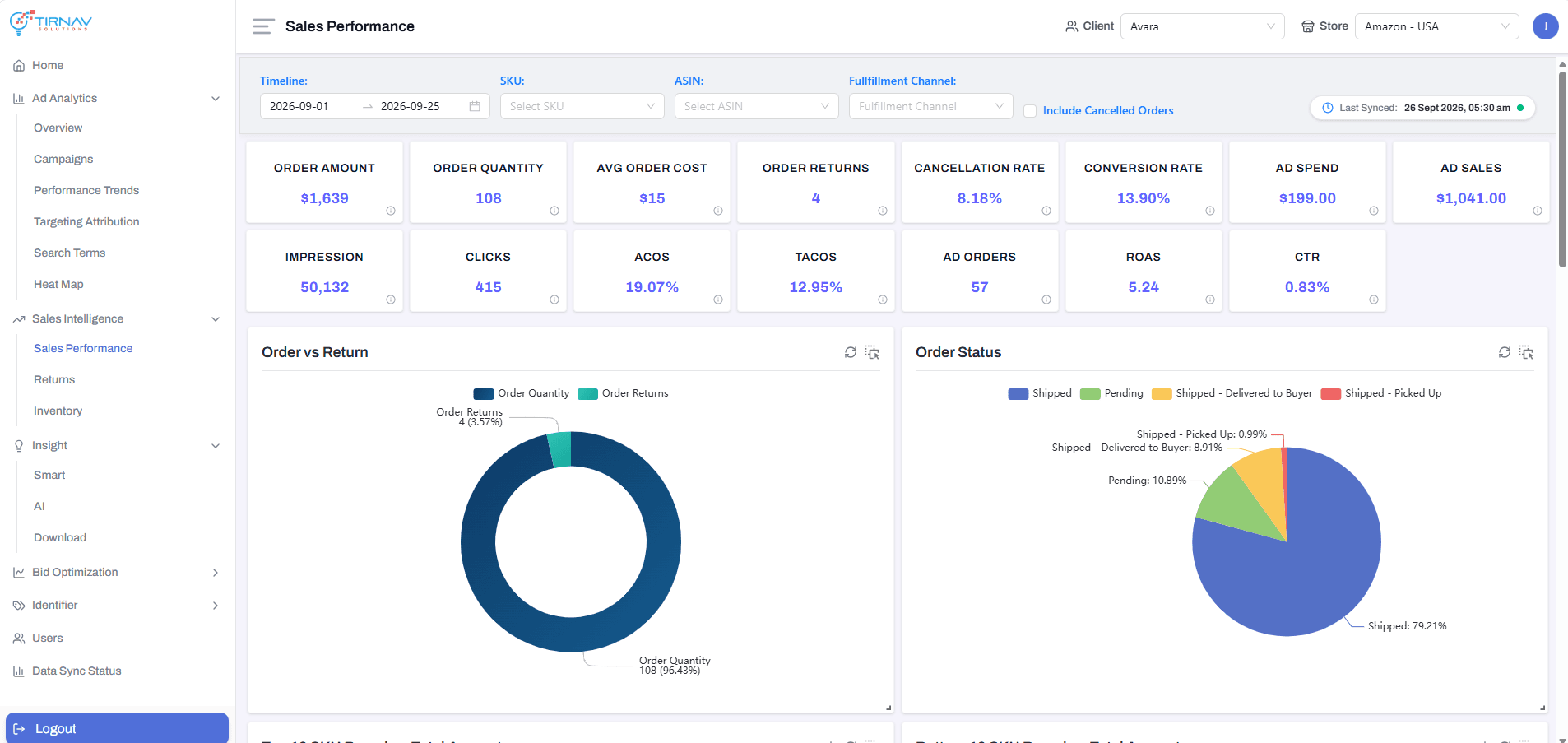The height and width of the screenshot is (743, 1568).
Task: Refresh the Order Status chart
Action: pos(1505,352)
